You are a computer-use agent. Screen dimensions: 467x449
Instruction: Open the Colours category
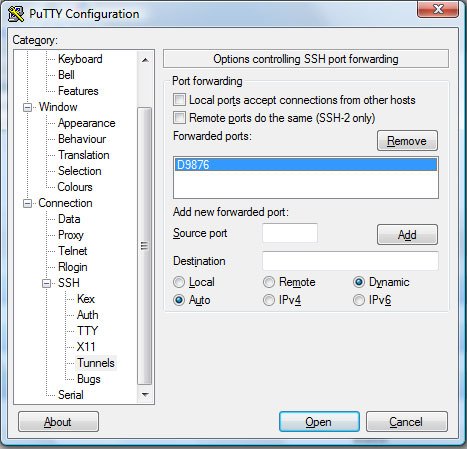pos(75,187)
